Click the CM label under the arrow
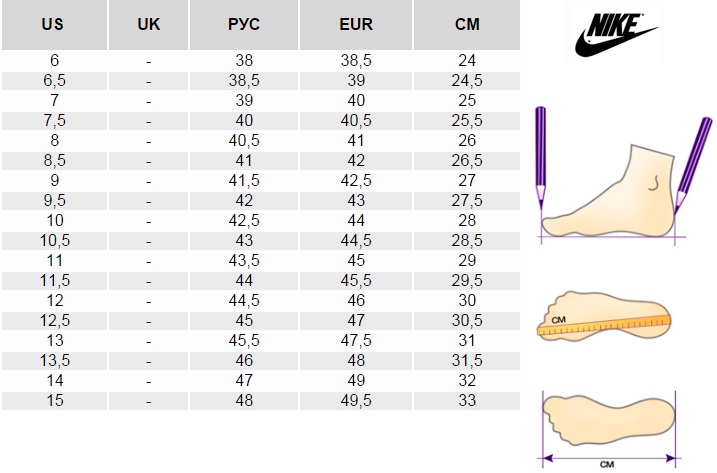Image resolution: width=717 pixels, height=473 pixels. [x=607, y=465]
